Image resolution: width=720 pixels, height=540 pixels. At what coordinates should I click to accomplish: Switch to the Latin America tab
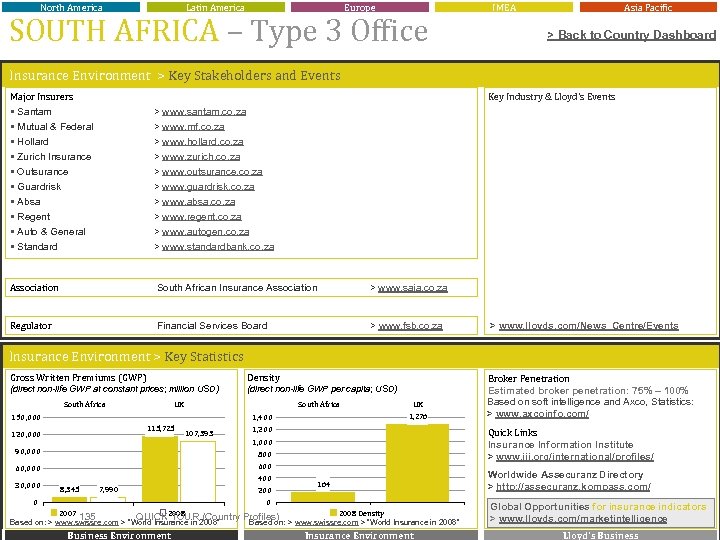[x=215, y=7]
